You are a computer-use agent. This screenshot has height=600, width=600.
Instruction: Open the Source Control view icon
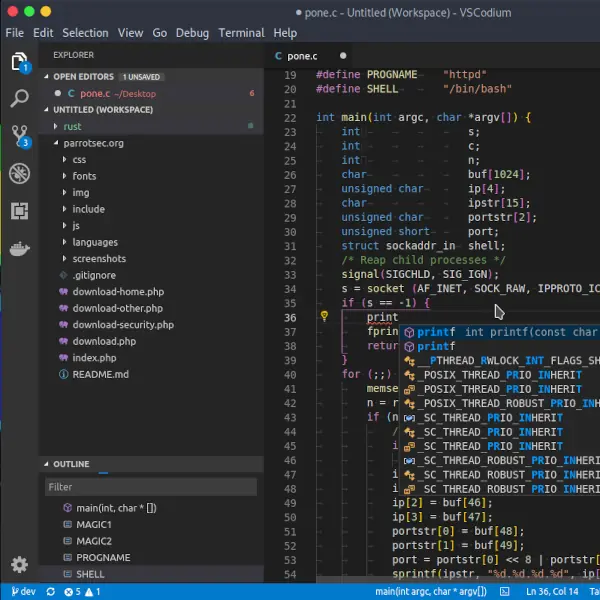(x=19, y=135)
